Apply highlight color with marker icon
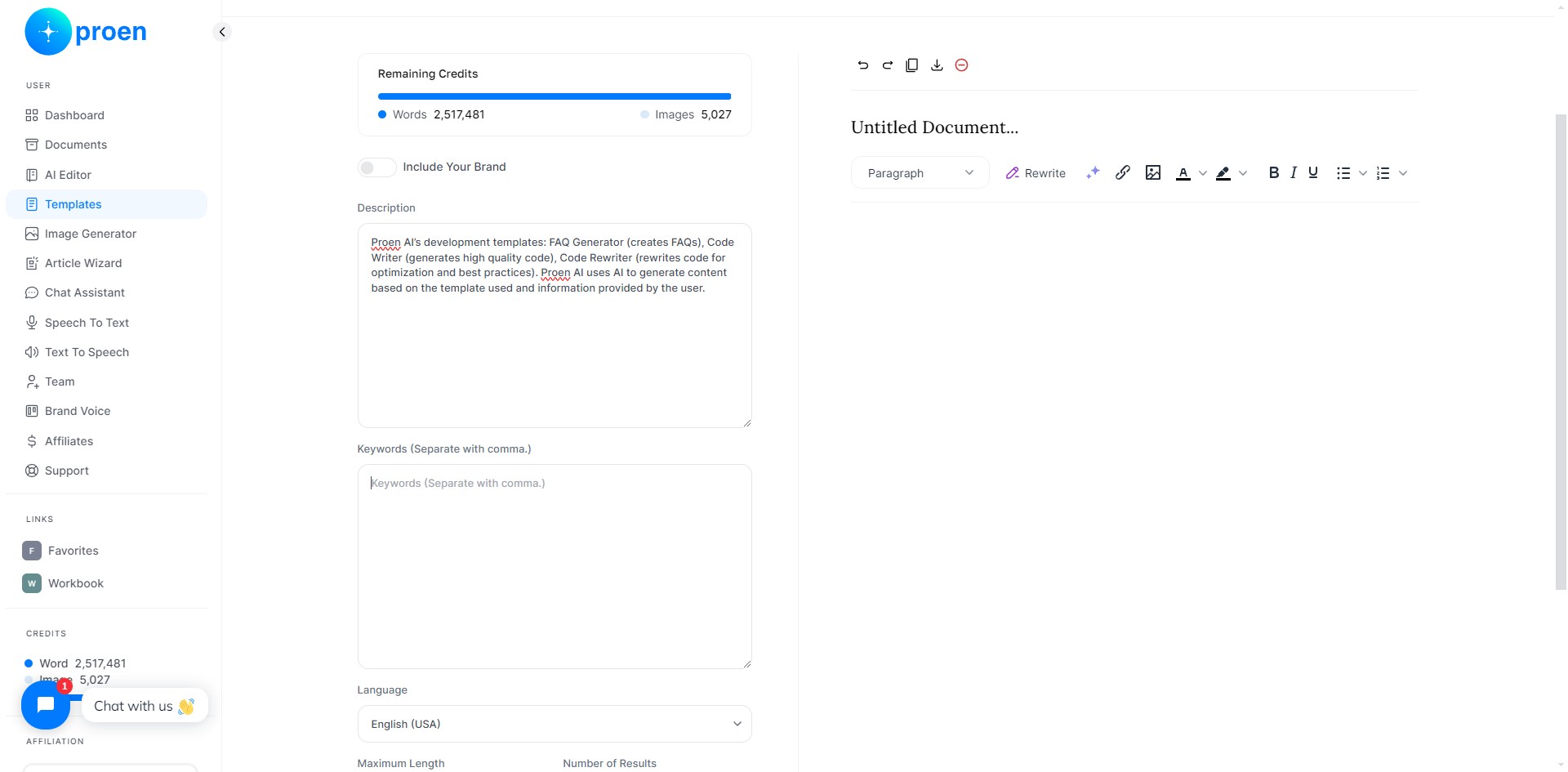The height and width of the screenshot is (772, 1568). click(1223, 173)
